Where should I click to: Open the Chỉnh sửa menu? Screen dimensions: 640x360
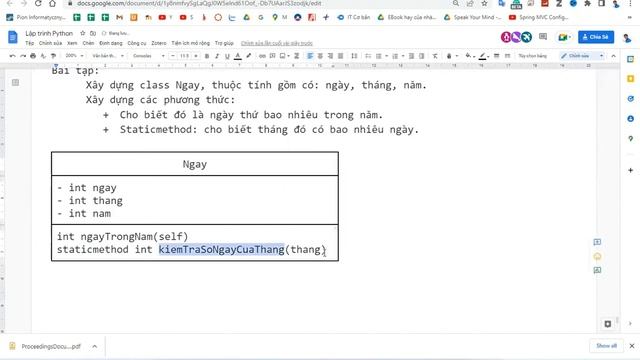pyautogui.click(x=50, y=43)
